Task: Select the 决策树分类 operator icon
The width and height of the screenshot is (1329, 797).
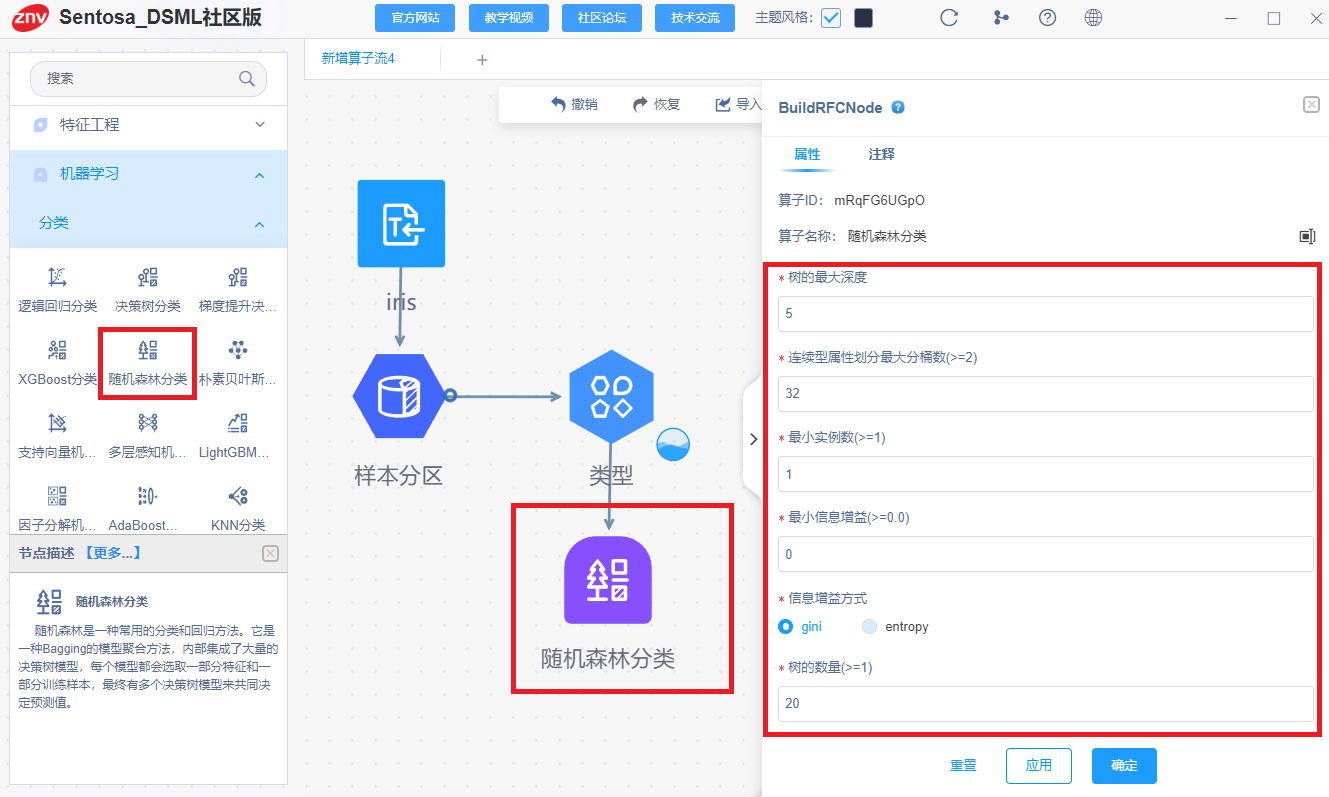Action: pyautogui.click(x=148, y=277)
